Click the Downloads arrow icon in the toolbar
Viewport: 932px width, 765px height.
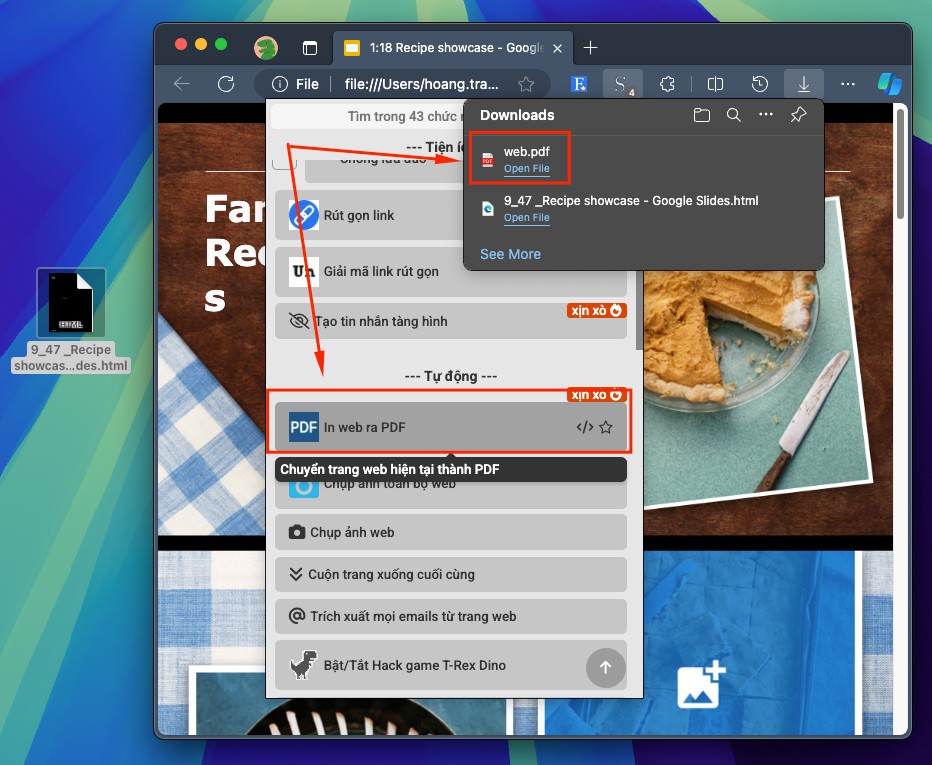tap(804, 84)
